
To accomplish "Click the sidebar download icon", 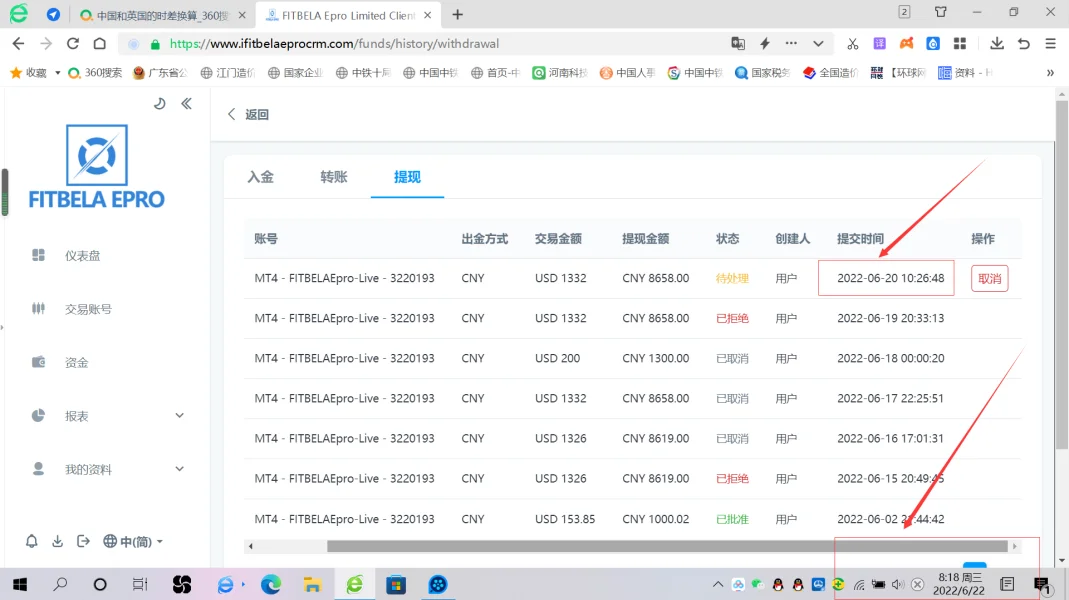I will pyautogui.click(x=58, y=541).
